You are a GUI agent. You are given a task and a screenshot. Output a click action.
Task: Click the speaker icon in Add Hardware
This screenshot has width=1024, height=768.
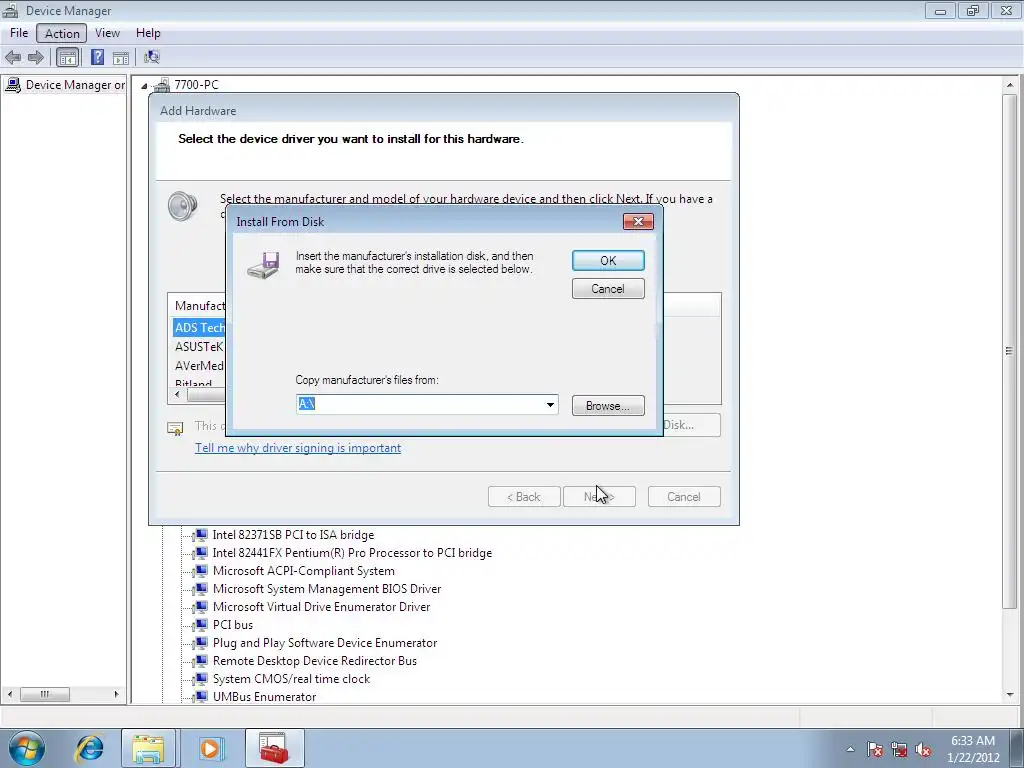point(182,206)
